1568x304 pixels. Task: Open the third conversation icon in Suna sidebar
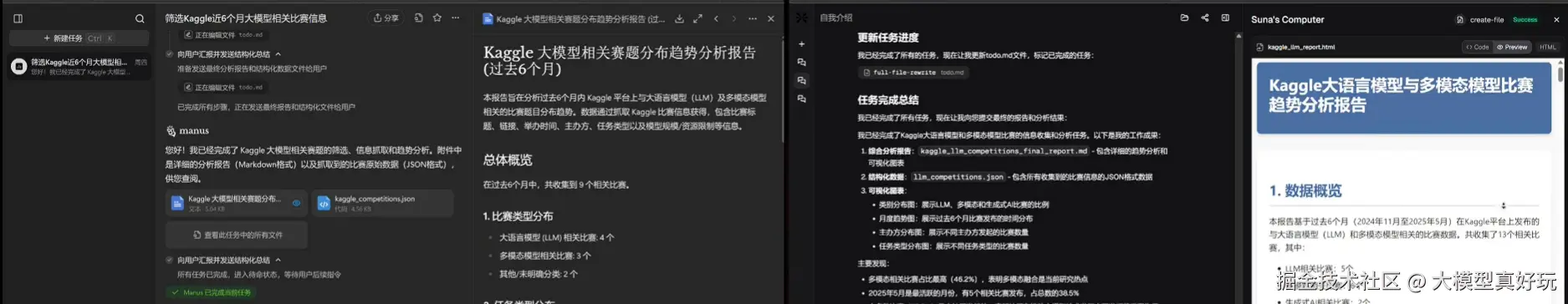[x=801, y=99]
